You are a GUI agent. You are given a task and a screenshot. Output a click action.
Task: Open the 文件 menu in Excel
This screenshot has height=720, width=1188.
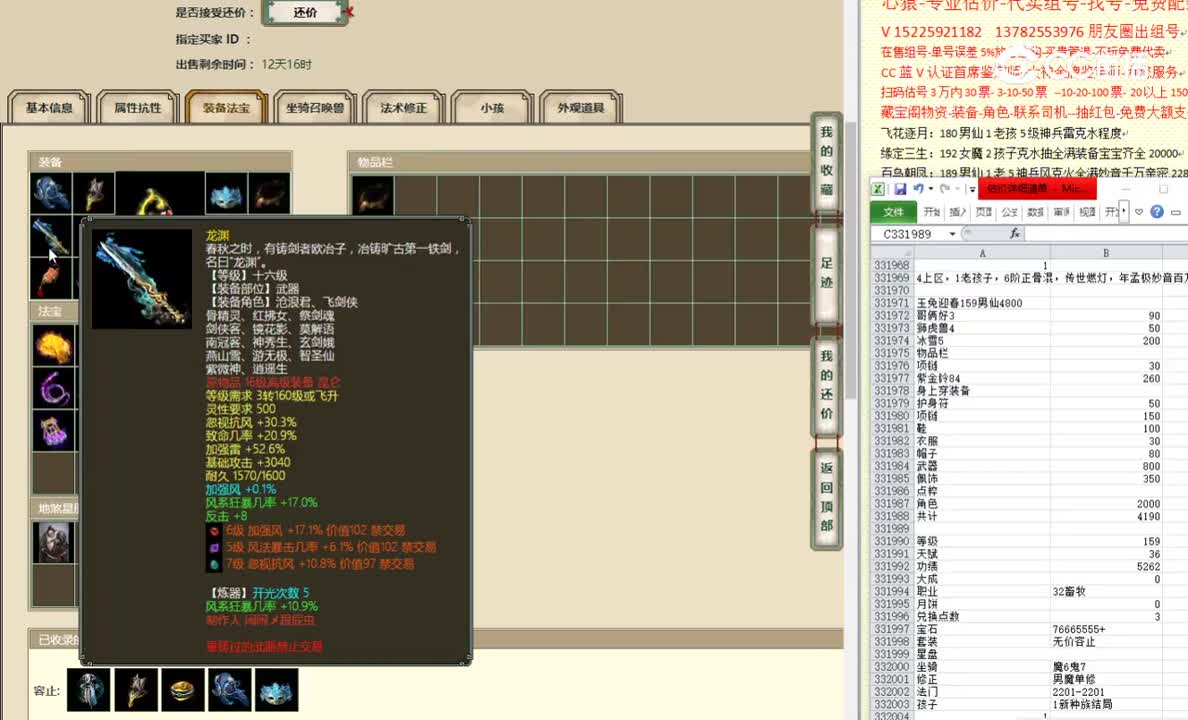(892, 212)
